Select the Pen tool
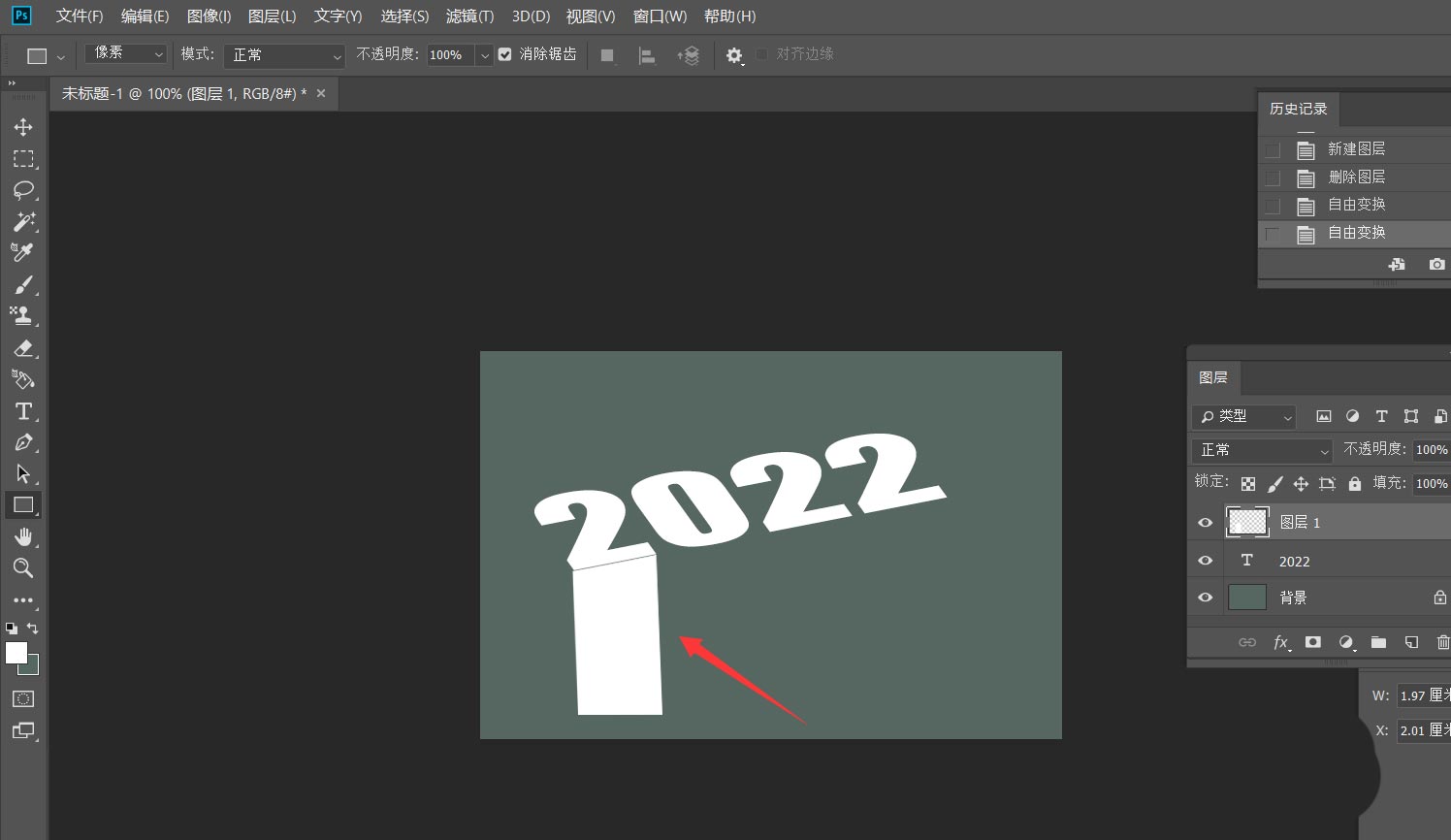 (x=23, y=442)
